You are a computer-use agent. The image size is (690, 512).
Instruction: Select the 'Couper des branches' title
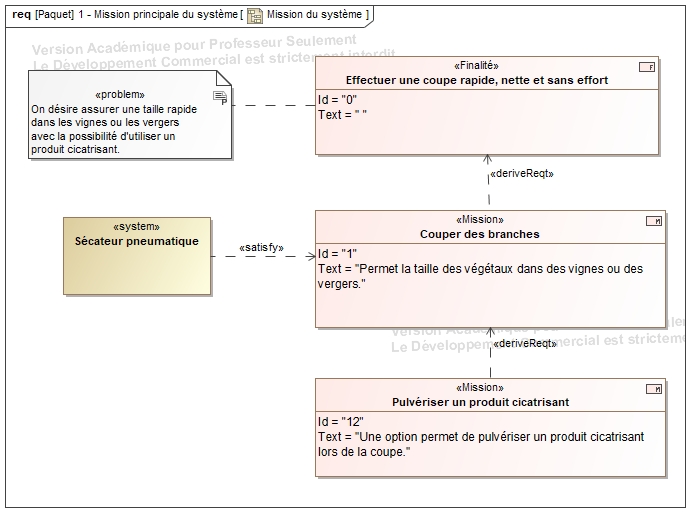pos(480,234)
